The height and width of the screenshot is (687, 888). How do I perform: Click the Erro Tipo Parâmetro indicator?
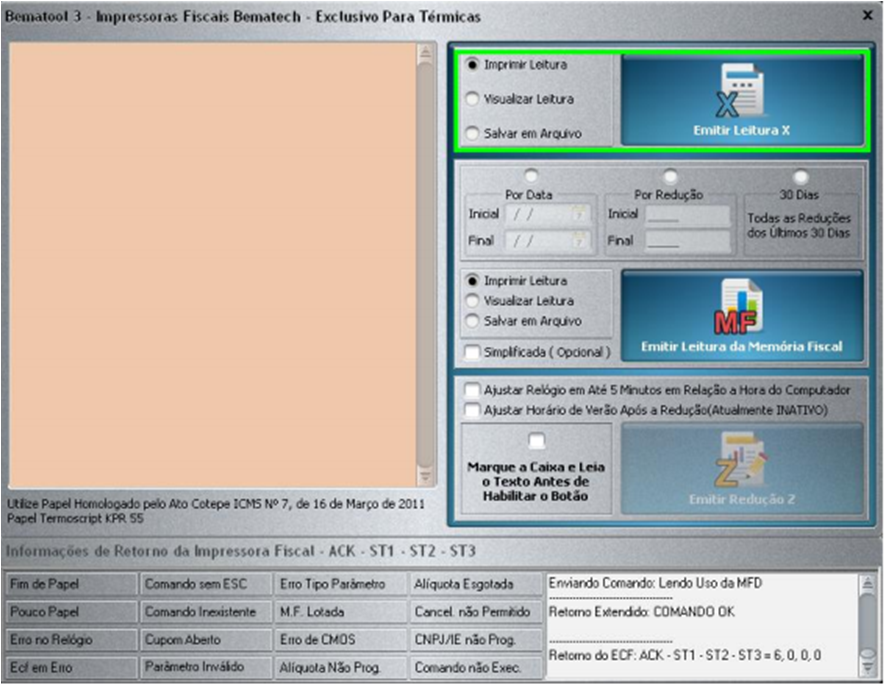click(x=341, y=584)
